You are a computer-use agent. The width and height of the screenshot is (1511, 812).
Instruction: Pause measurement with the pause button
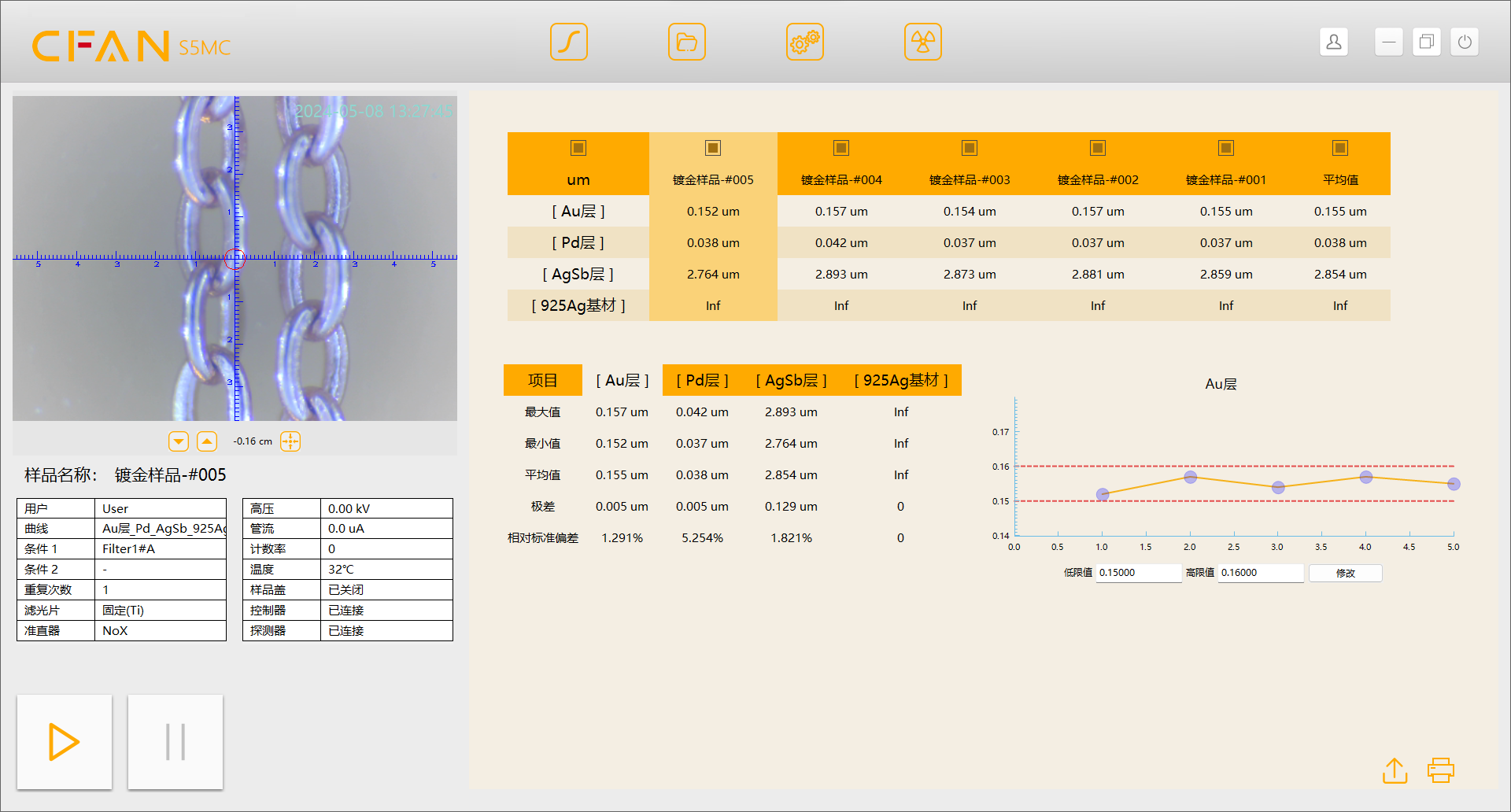click(175, 742)
